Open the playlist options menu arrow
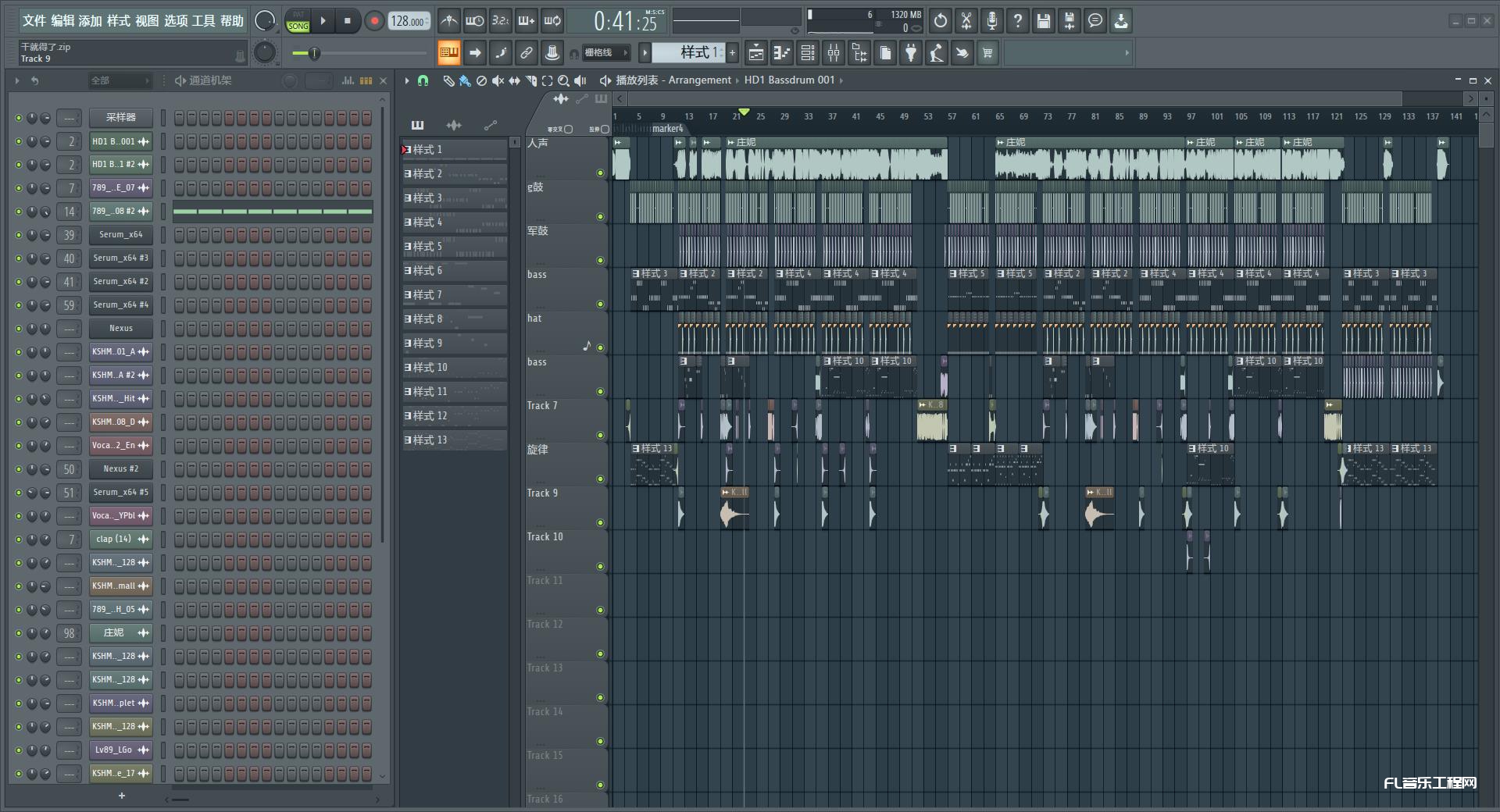1500x812 pixels. point(407,80)
